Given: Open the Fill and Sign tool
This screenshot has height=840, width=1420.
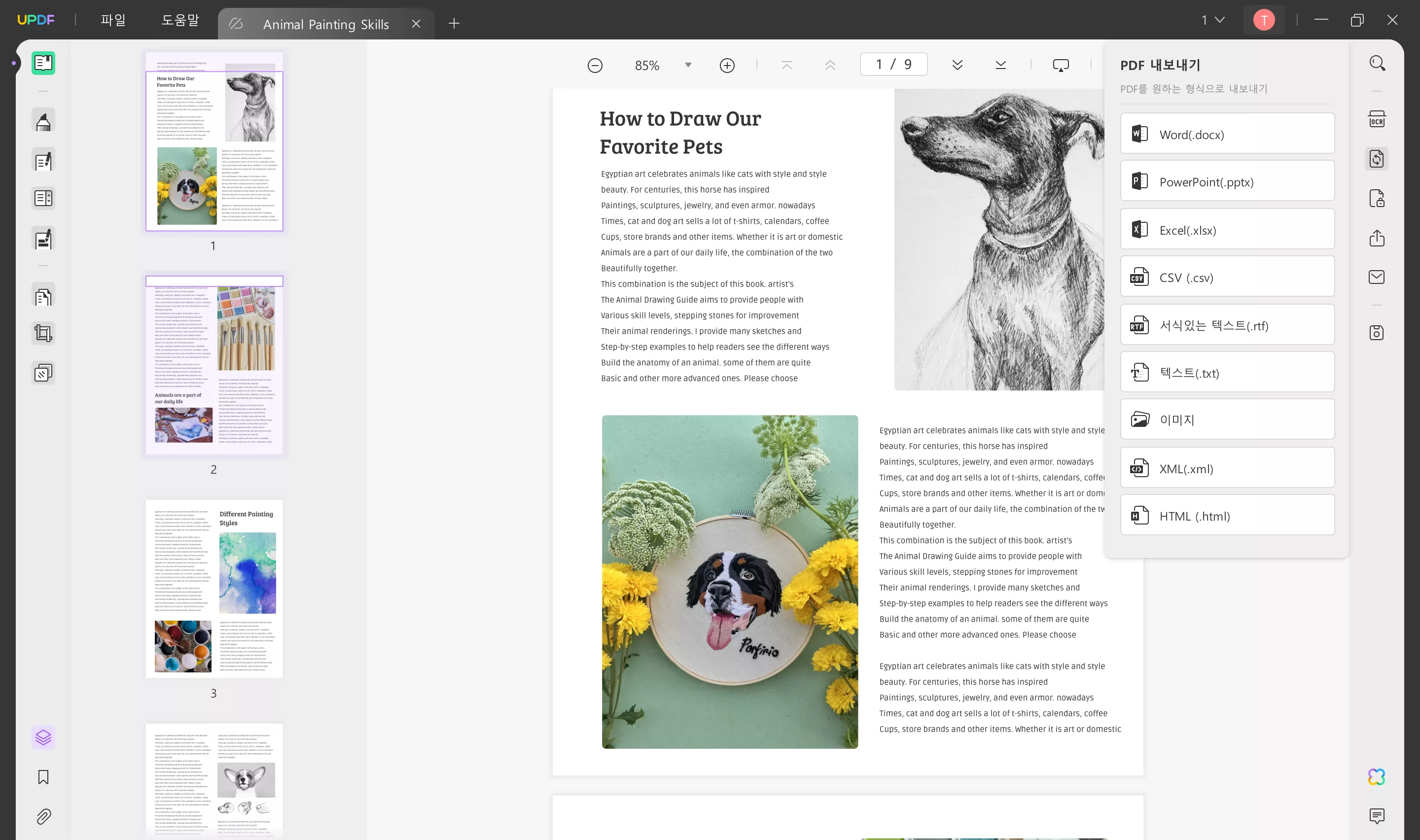Looking at the screenshot, I should coord(43,239).
